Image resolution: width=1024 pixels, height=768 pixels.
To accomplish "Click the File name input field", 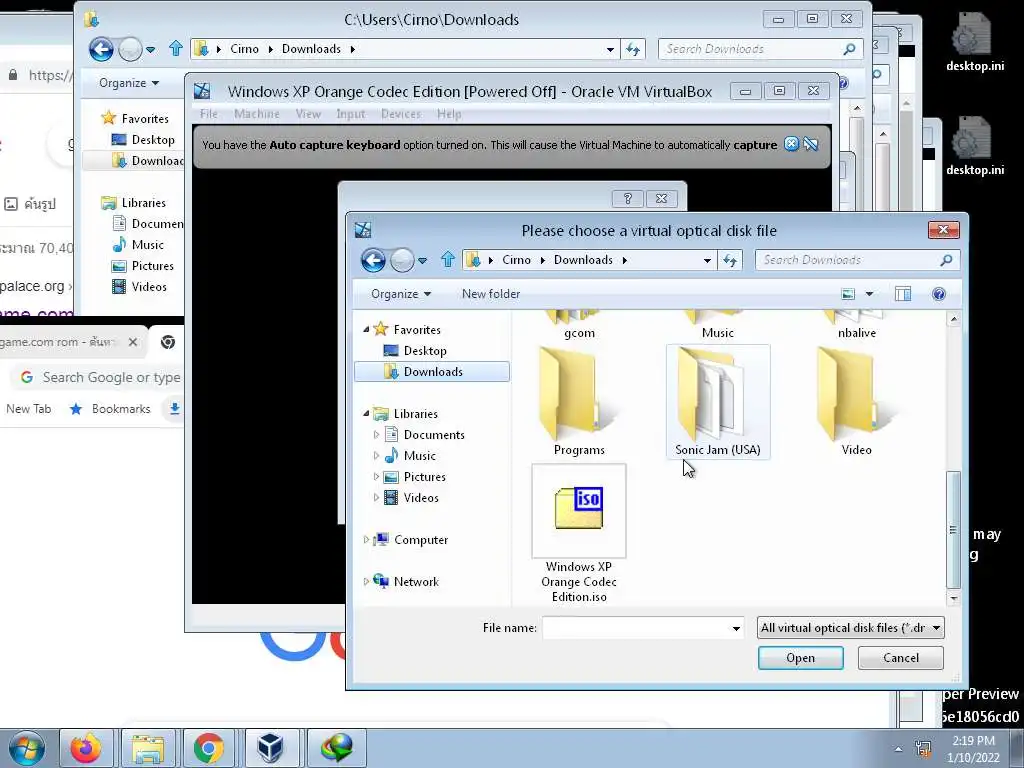I will coord(635,628).
